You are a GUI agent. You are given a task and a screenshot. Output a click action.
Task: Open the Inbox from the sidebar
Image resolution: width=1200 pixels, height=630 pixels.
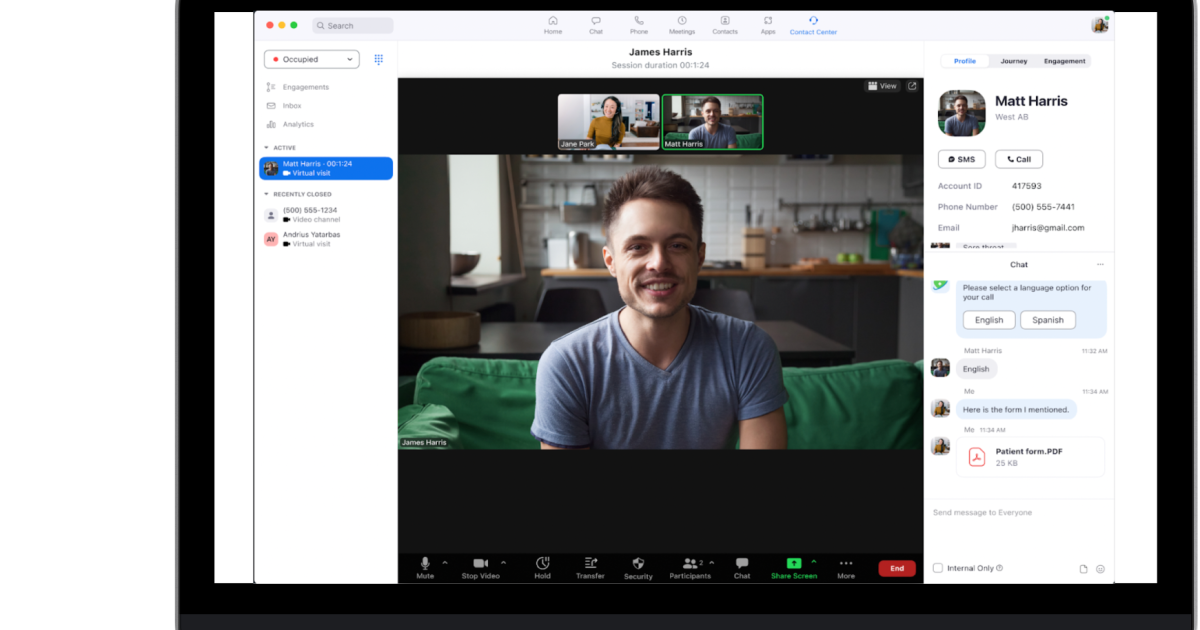tap(290, 105)
